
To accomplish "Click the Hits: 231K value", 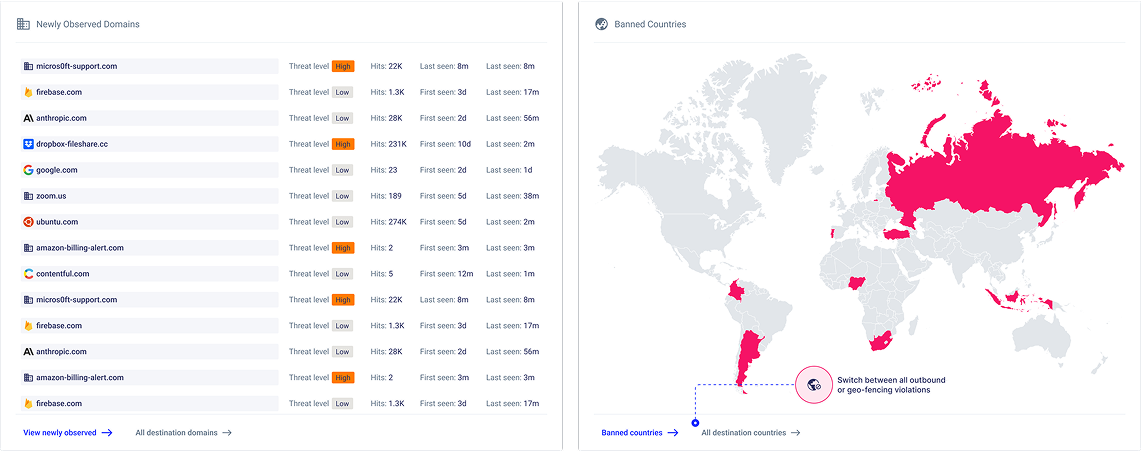I will 389,144.
